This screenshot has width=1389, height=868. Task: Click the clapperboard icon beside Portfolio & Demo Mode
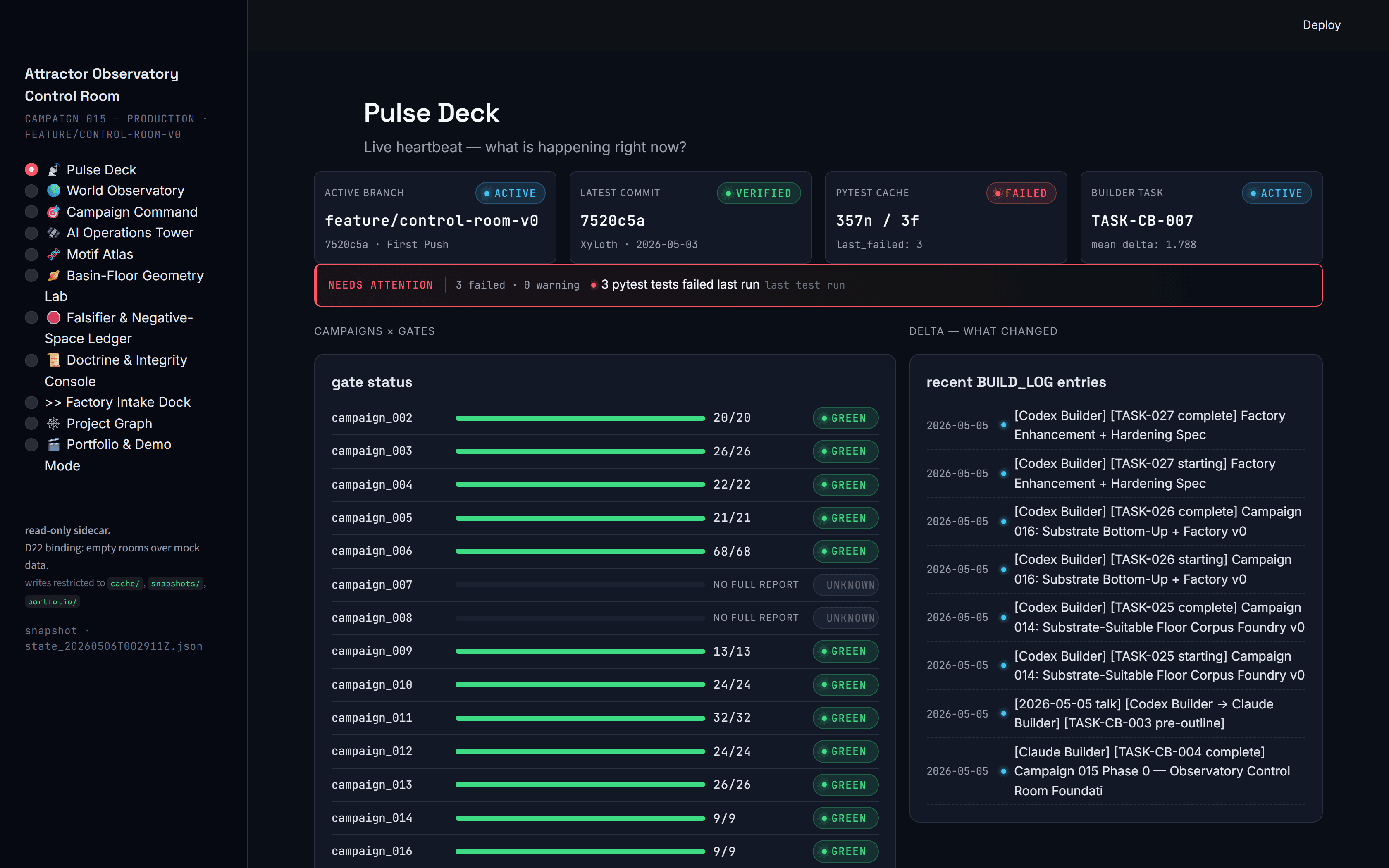click(53, 444)
